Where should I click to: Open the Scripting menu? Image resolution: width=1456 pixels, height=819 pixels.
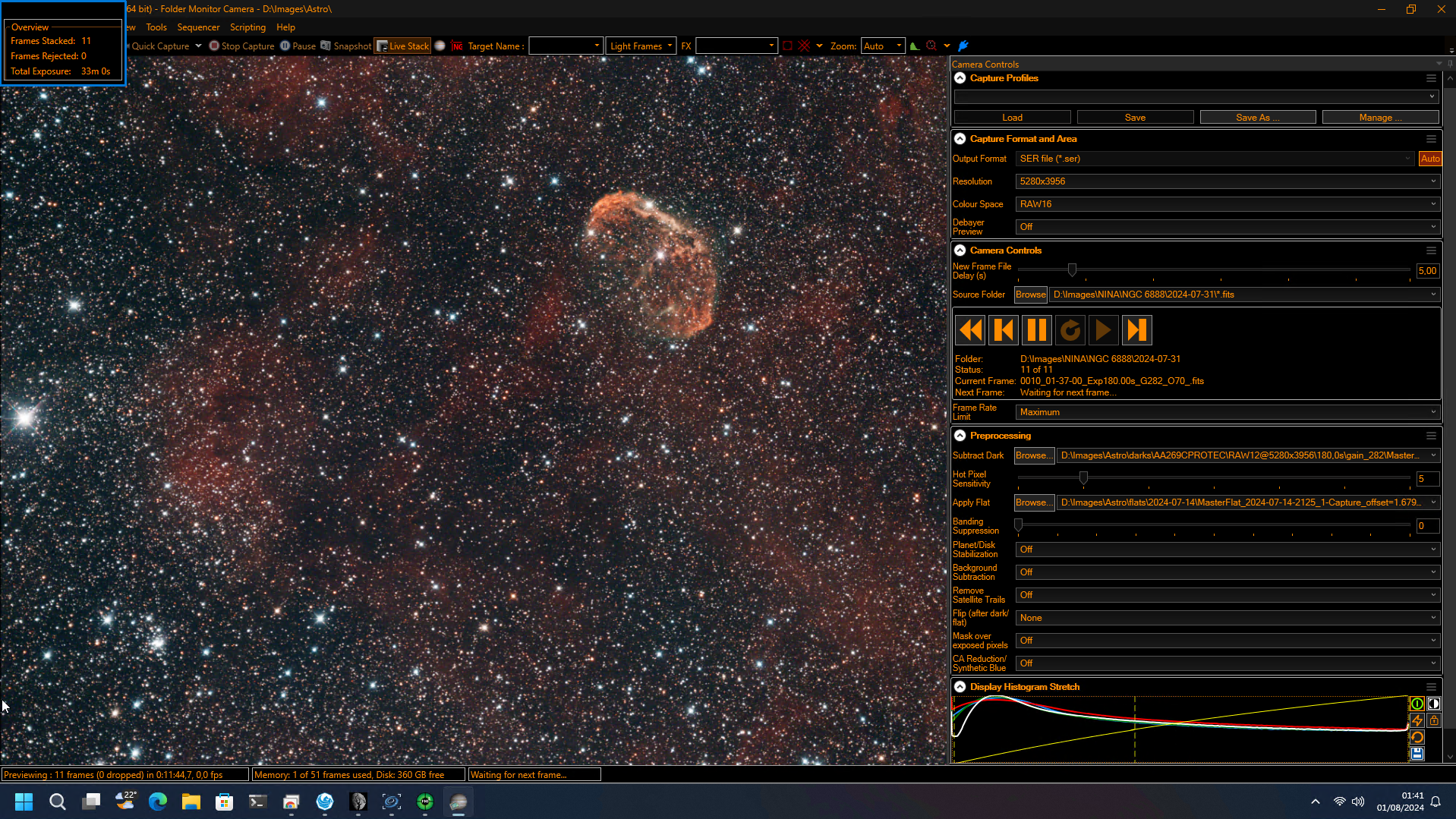pyautogui.click(x=247, y=27)
